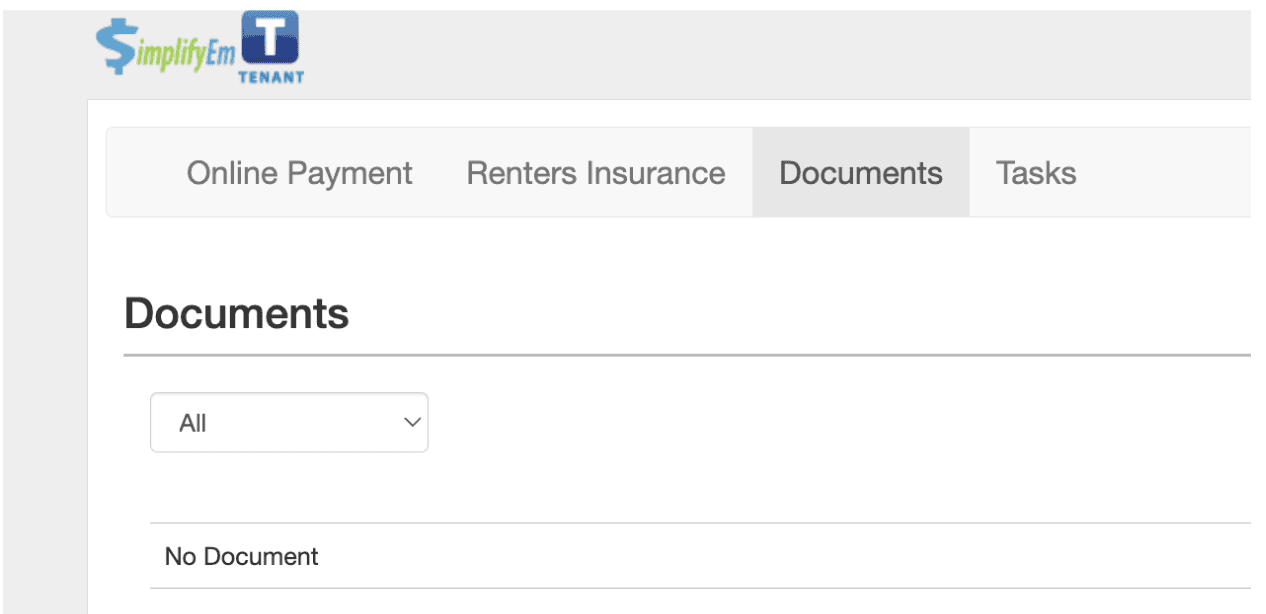Go to the Tasks tab
The image size is (1266, 614).
(x=1036, y=173)
